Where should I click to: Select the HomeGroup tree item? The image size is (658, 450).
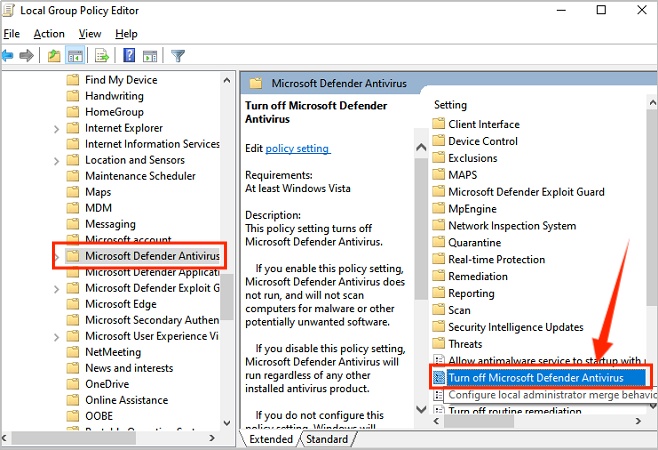click(114, 112)
